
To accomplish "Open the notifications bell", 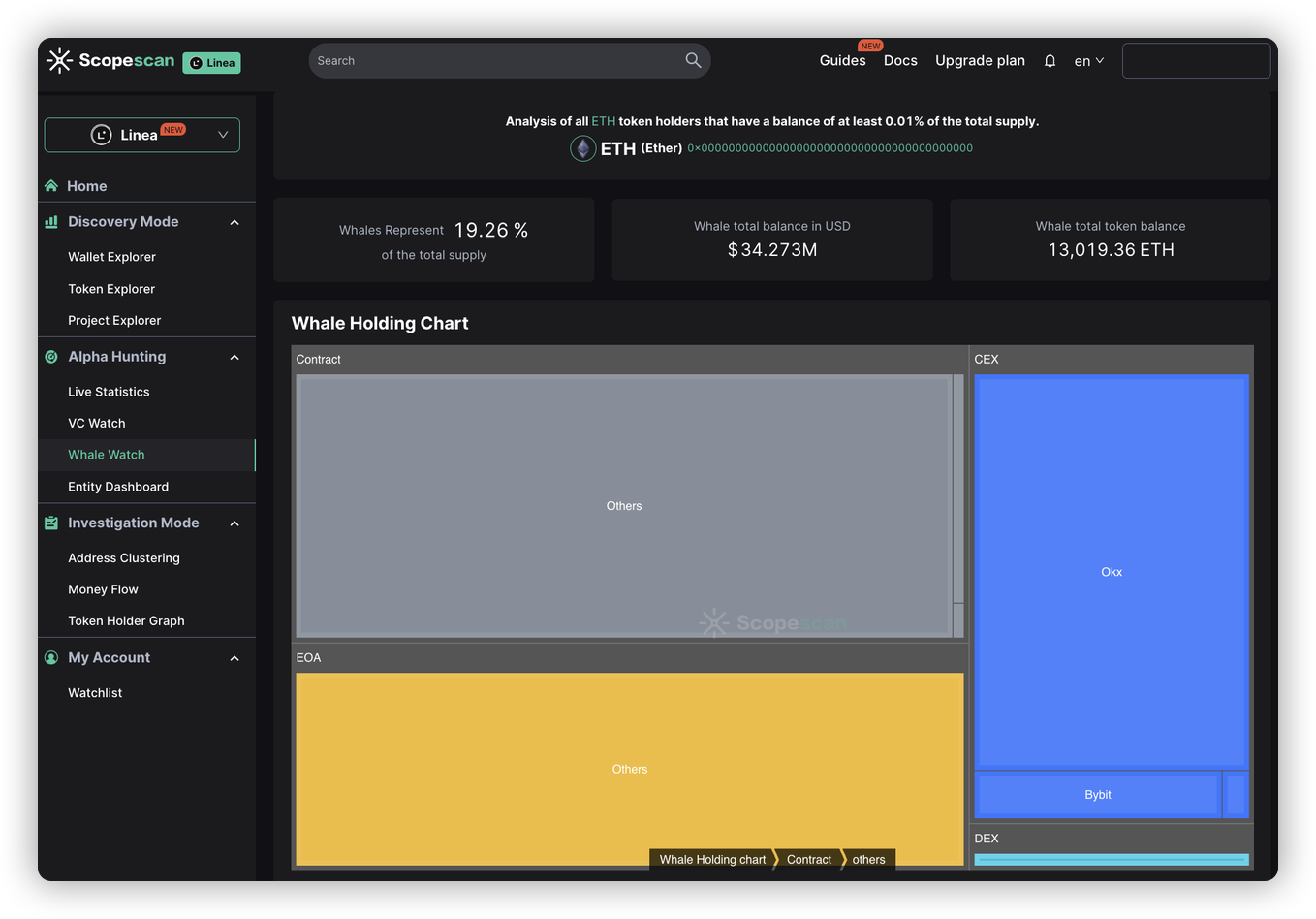I will click(x=1050, y=61).
